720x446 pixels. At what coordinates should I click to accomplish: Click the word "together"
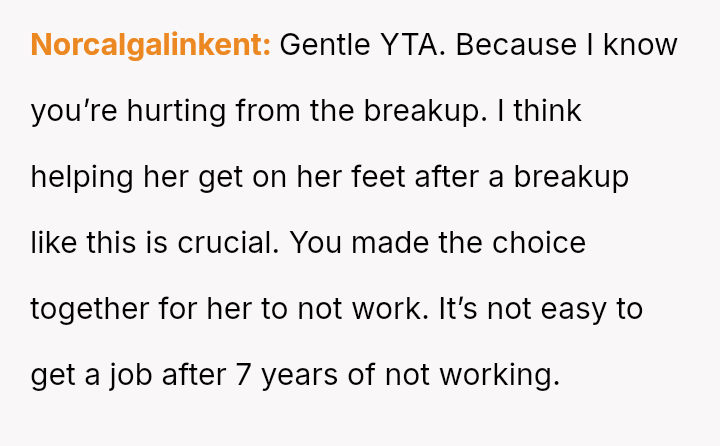(90, 309)
